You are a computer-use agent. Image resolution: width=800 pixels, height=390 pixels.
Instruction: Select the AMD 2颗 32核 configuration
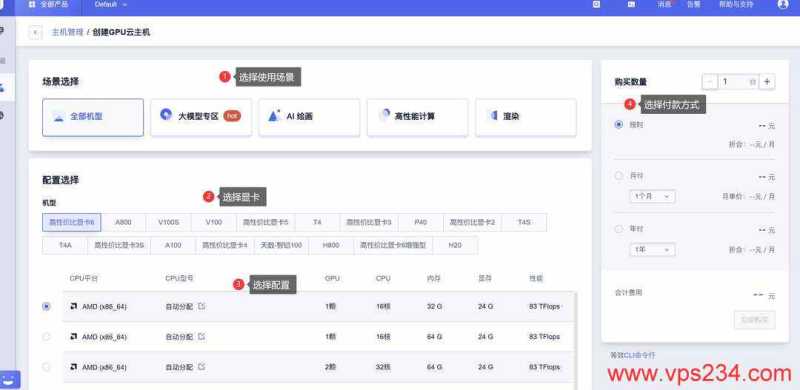pos(46,367)
